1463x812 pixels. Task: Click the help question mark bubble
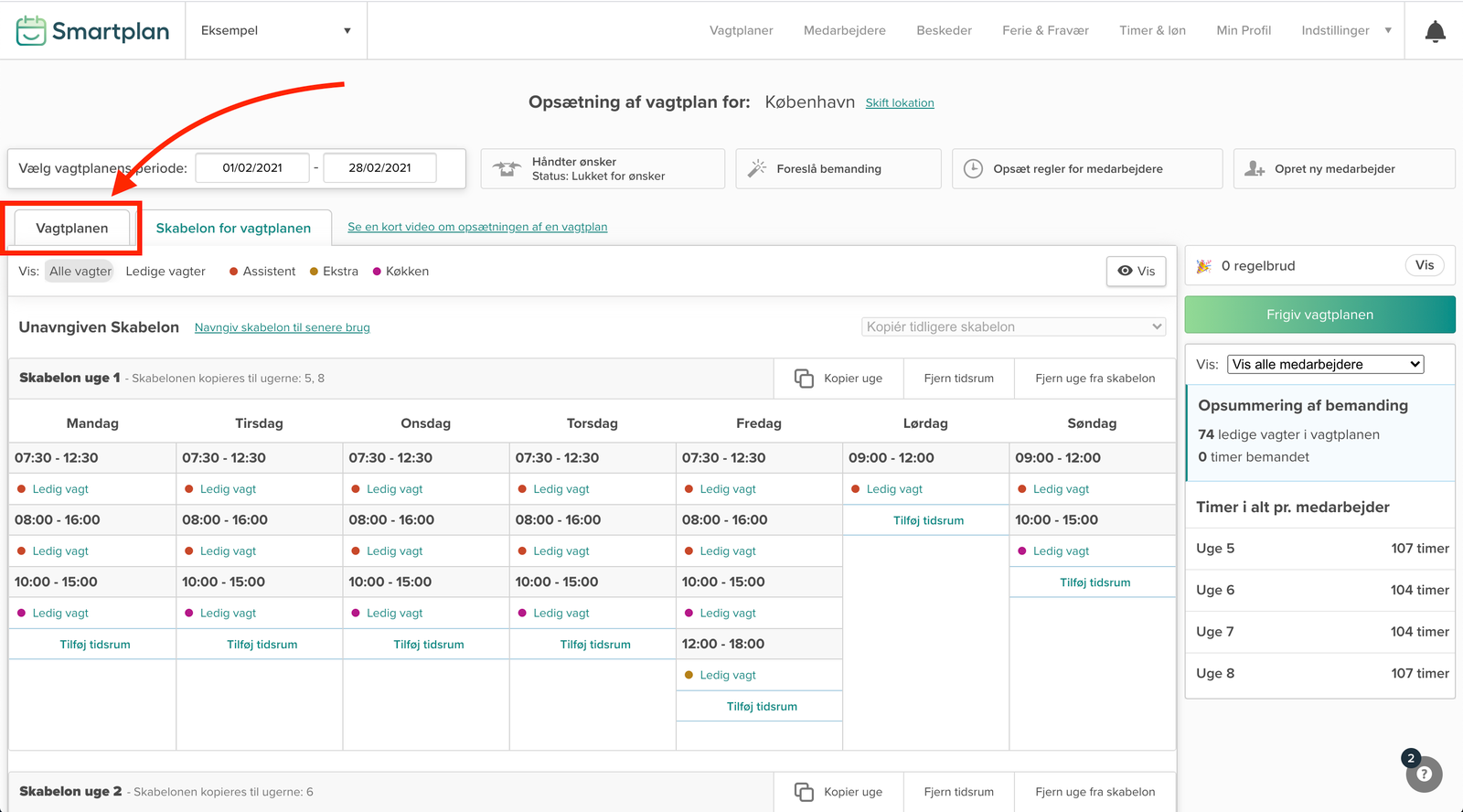1424,774
